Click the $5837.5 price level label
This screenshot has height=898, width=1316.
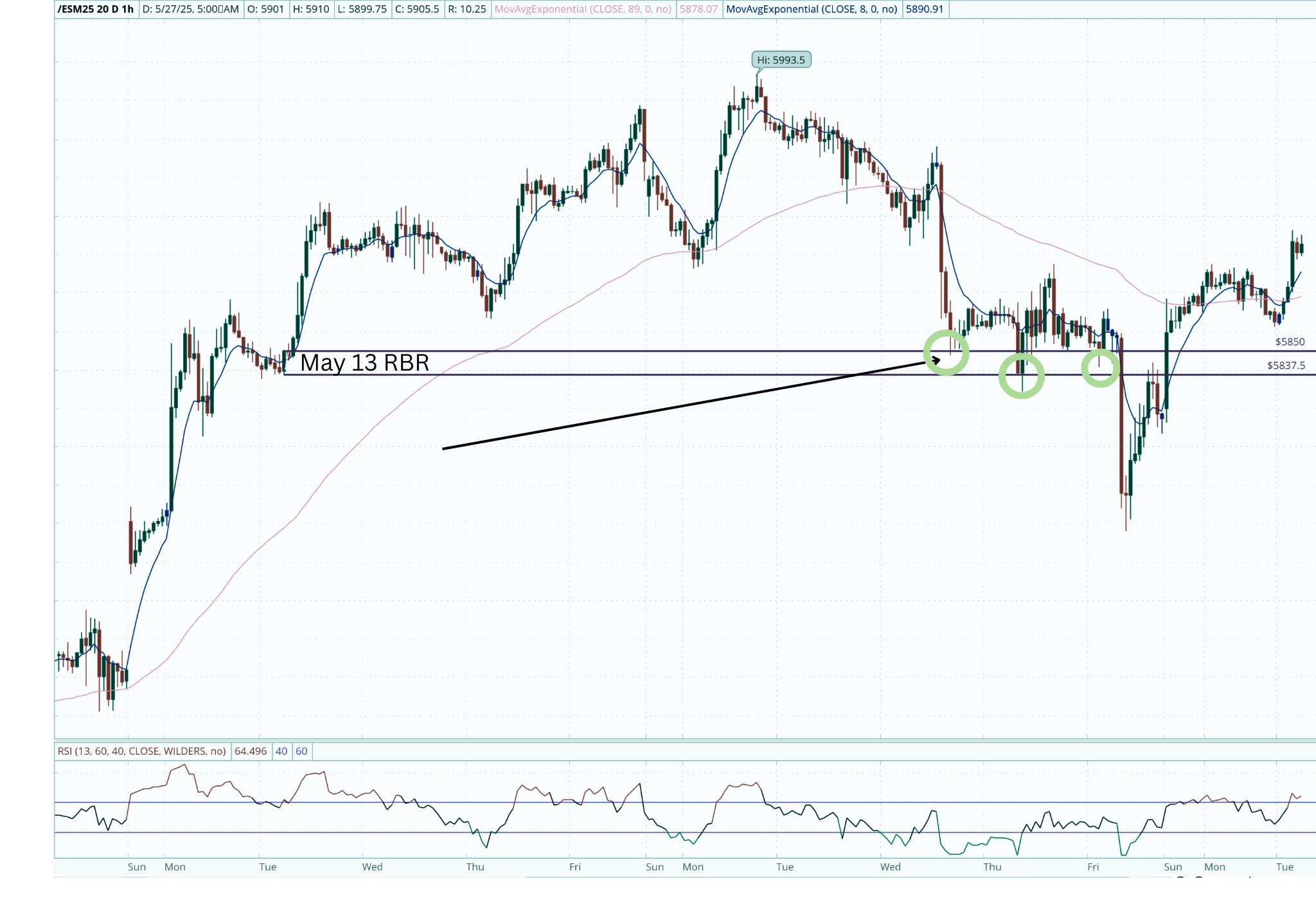(x=1286, y=365)
